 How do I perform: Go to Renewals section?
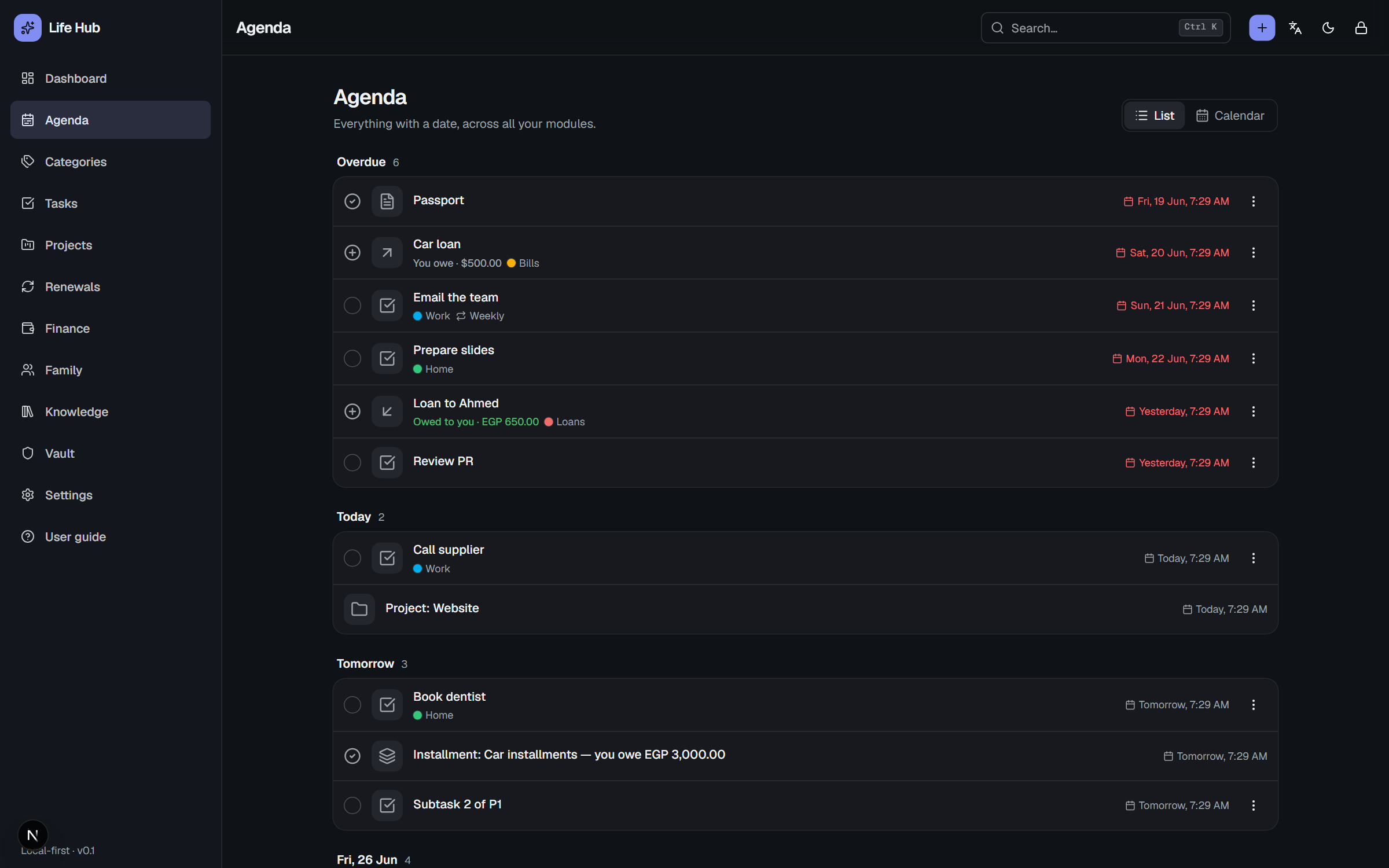[111, 286]
